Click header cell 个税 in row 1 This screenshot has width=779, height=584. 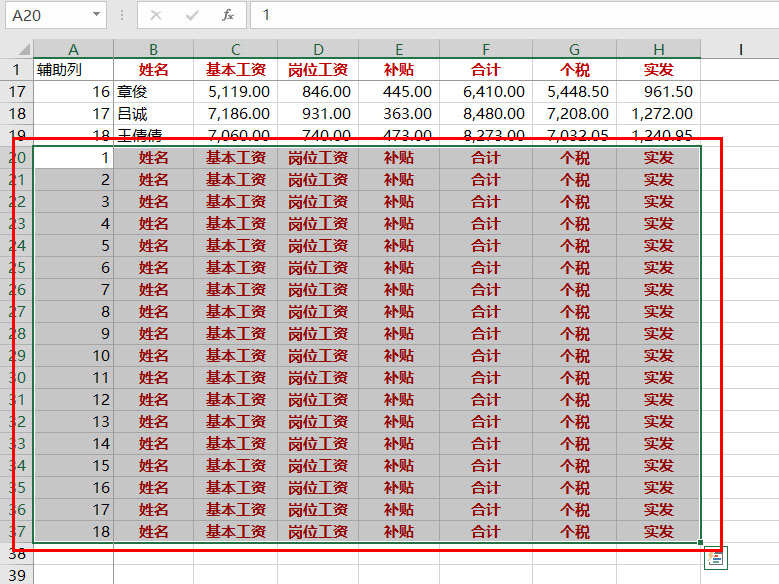[574, 70]
